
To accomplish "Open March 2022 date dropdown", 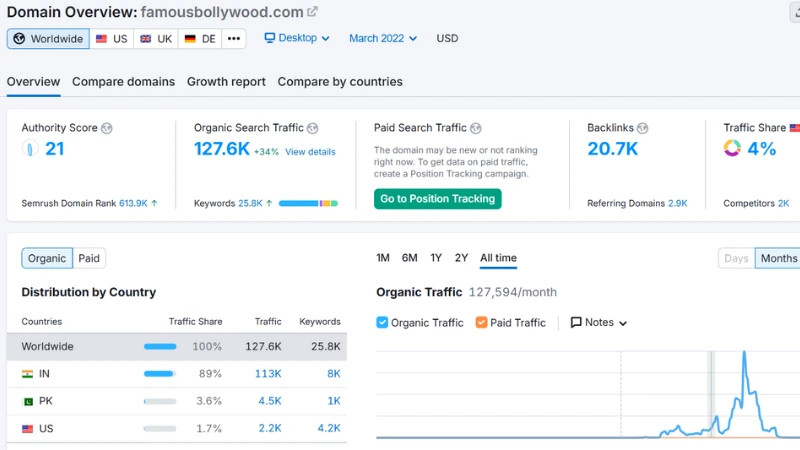I will tap(383, 38).
